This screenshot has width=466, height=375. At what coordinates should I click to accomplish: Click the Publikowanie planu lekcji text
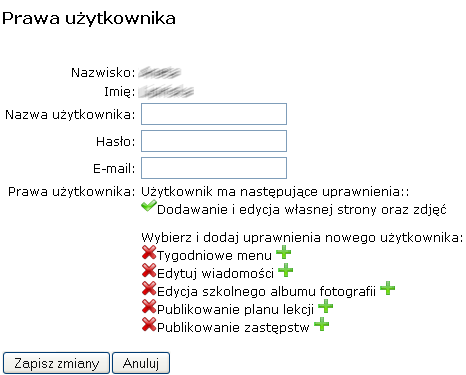(x=235, y=309)
